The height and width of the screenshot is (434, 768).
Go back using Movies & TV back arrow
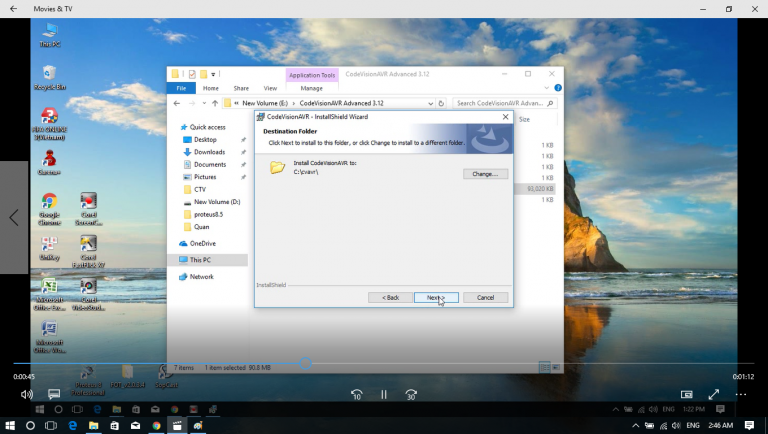click(14, 8)
